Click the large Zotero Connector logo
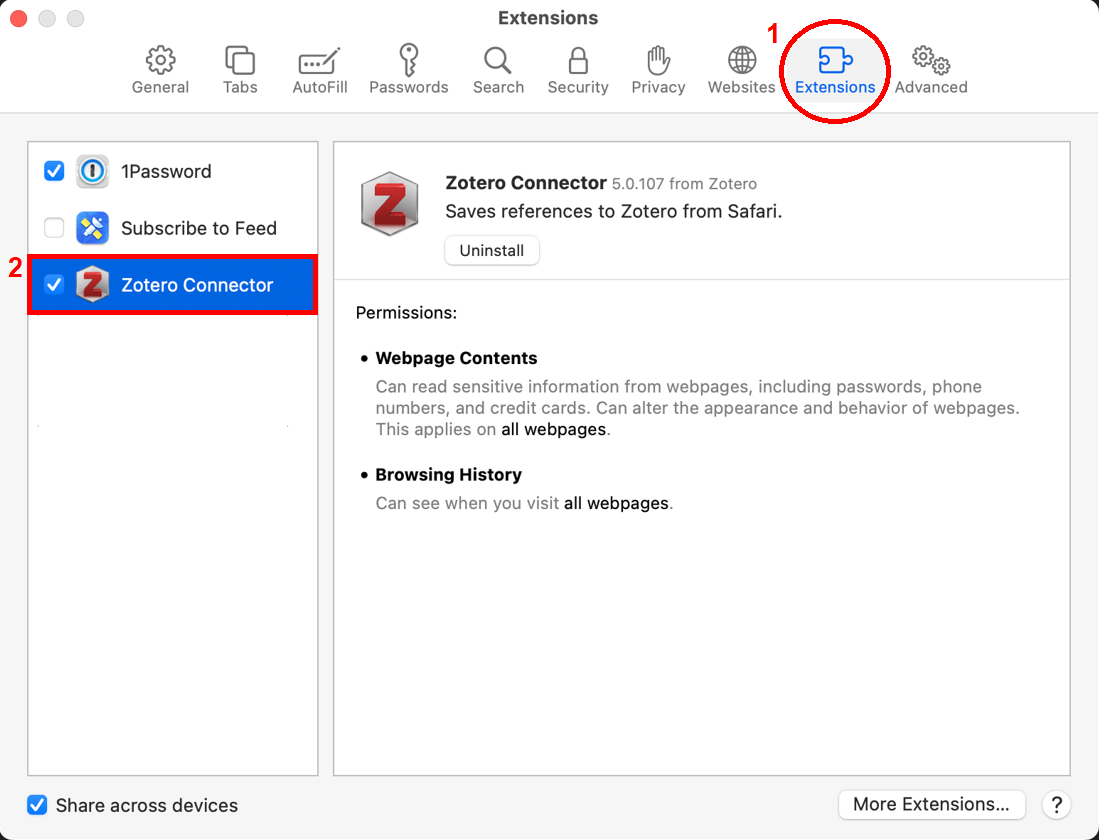This screenshot has height=840, width=1099. click(388, 204)
